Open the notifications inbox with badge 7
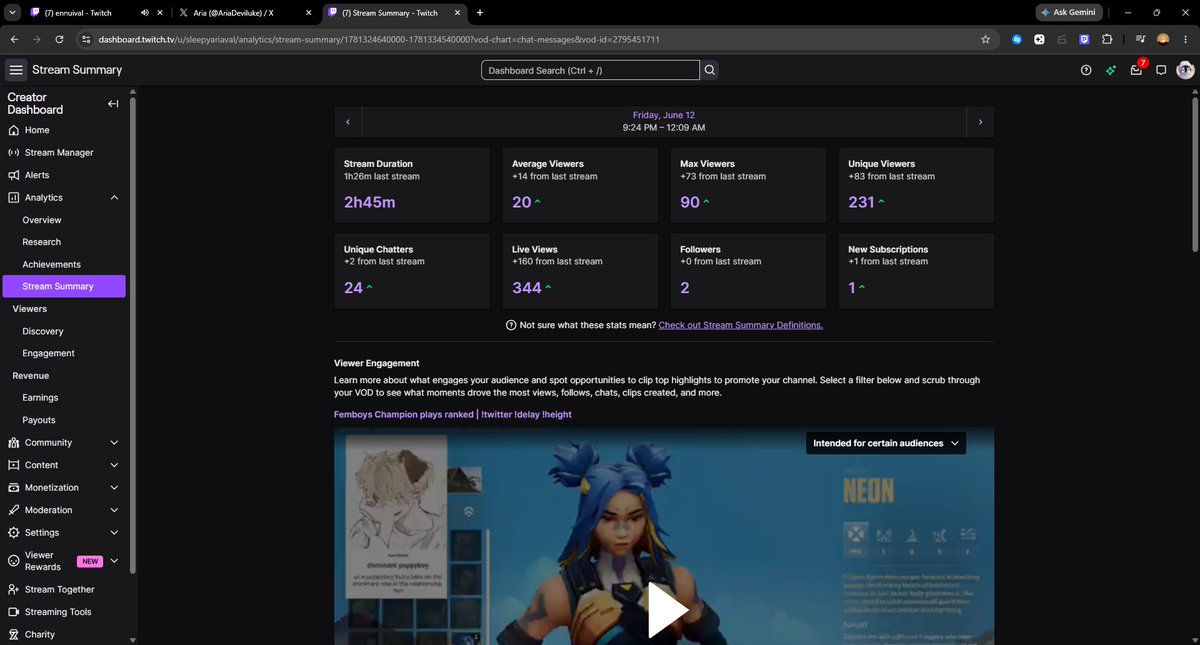The width and height of the screenshot is (1200, 645). tap(1137, 69)
